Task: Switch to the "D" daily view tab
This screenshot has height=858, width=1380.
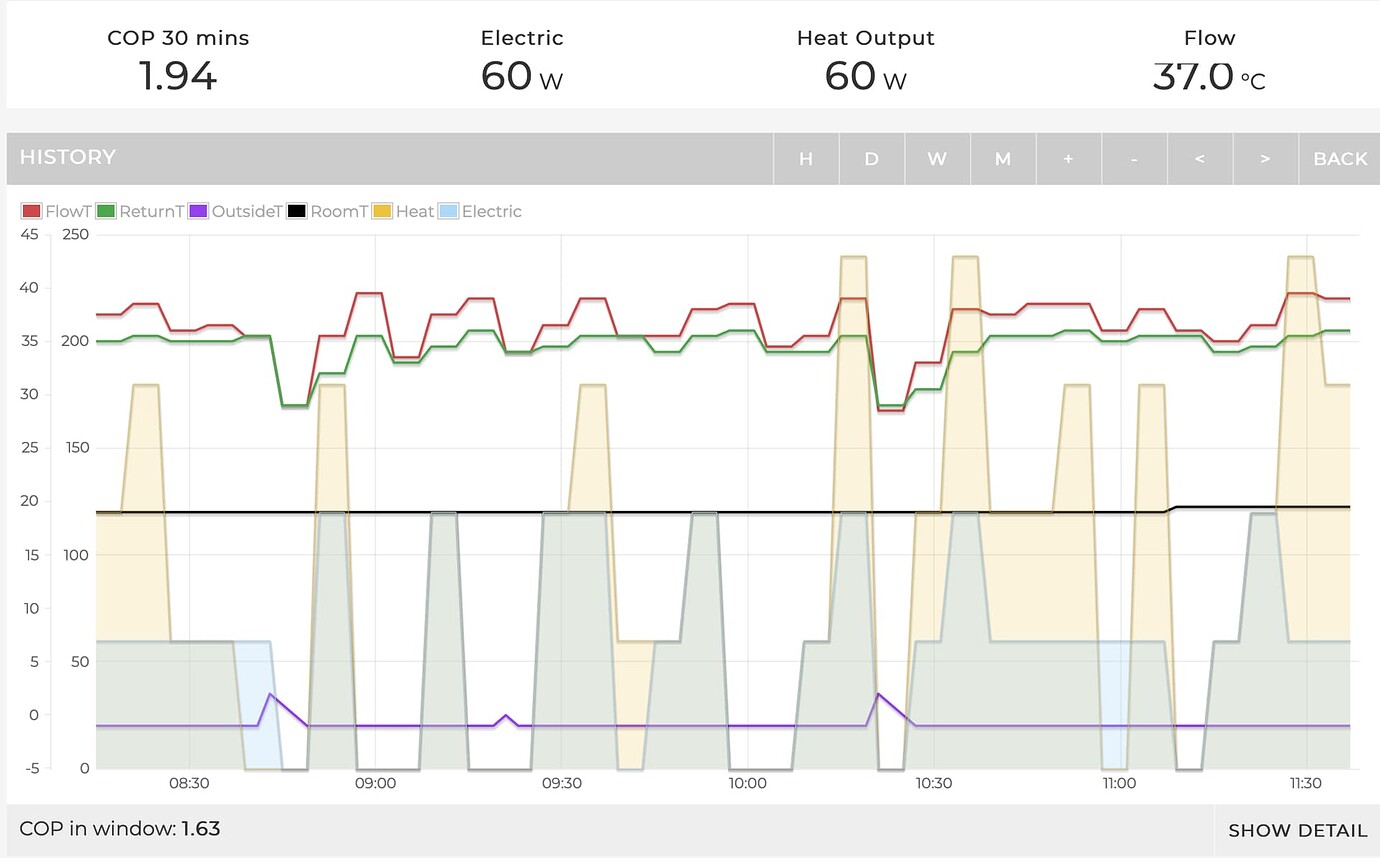Action: 871,158
